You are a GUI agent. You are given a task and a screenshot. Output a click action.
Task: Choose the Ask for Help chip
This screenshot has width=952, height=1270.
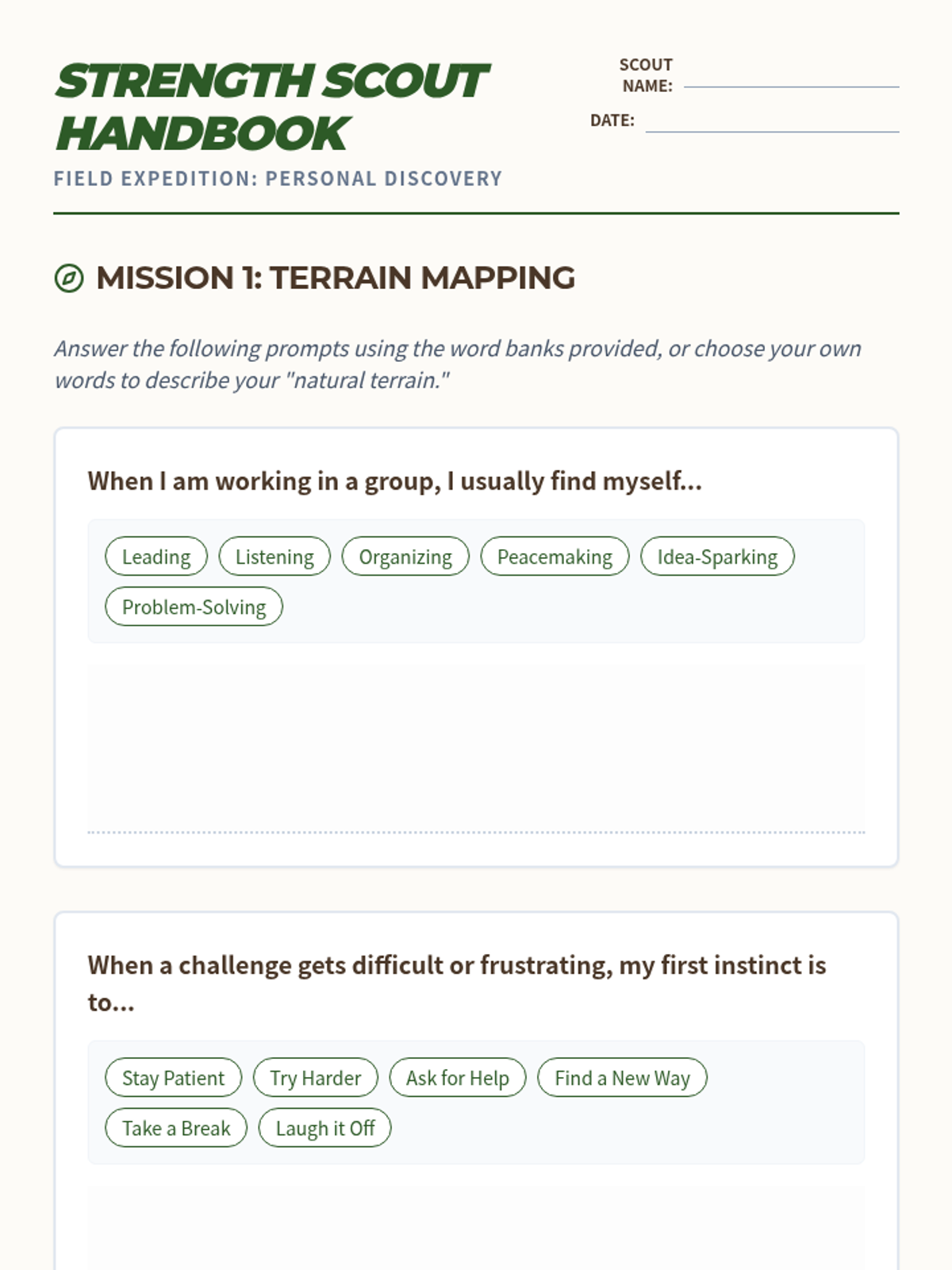click(458, 1077)
